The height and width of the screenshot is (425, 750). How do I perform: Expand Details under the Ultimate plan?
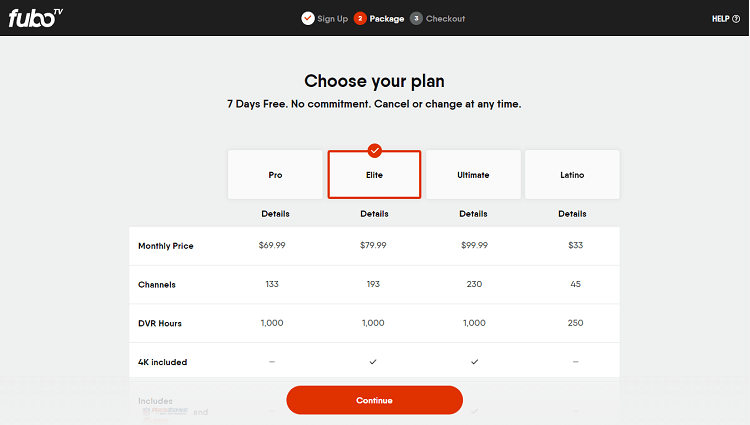point(474,214)
